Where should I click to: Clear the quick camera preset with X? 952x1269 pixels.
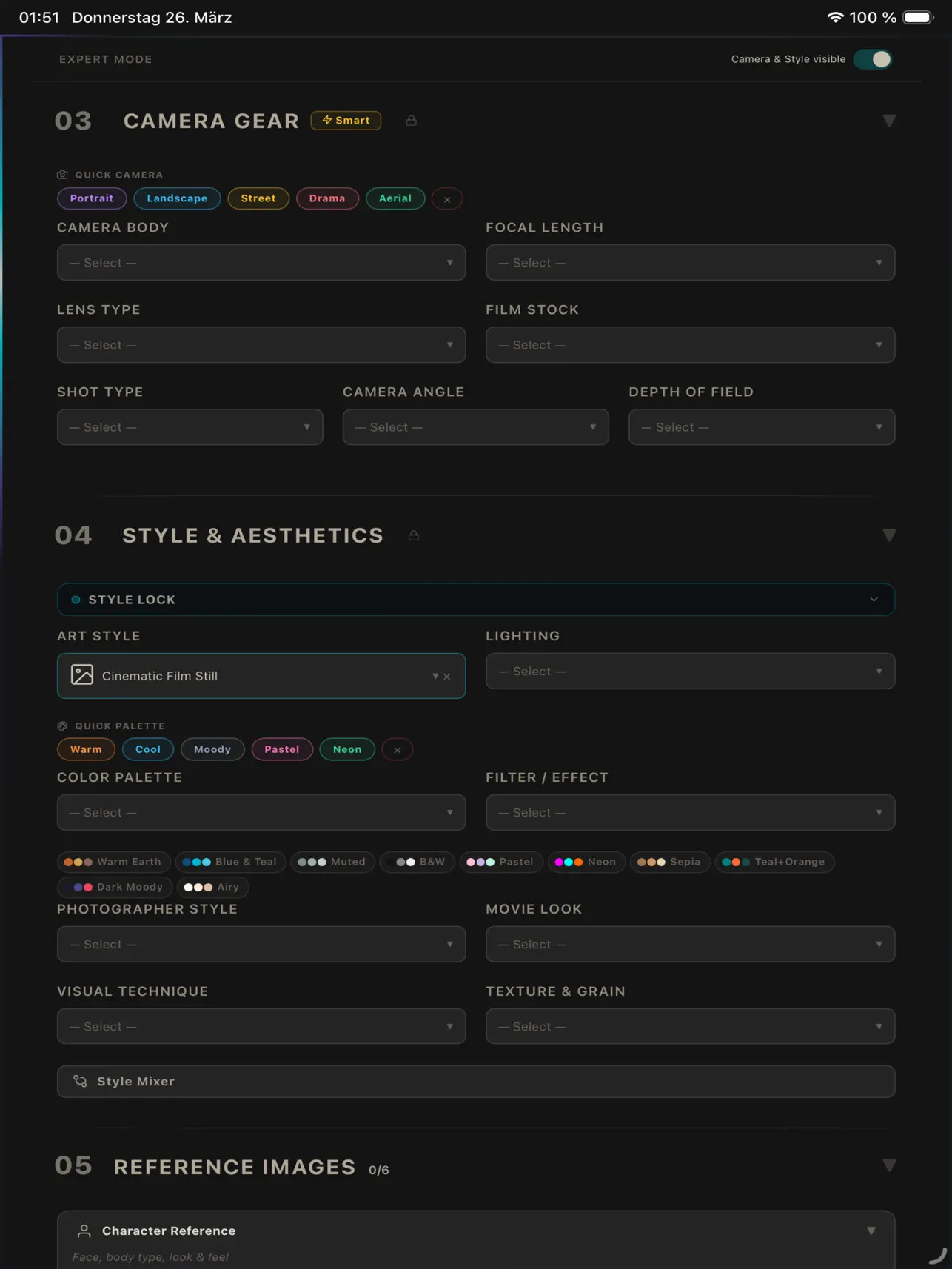click(x=447, y=199)
